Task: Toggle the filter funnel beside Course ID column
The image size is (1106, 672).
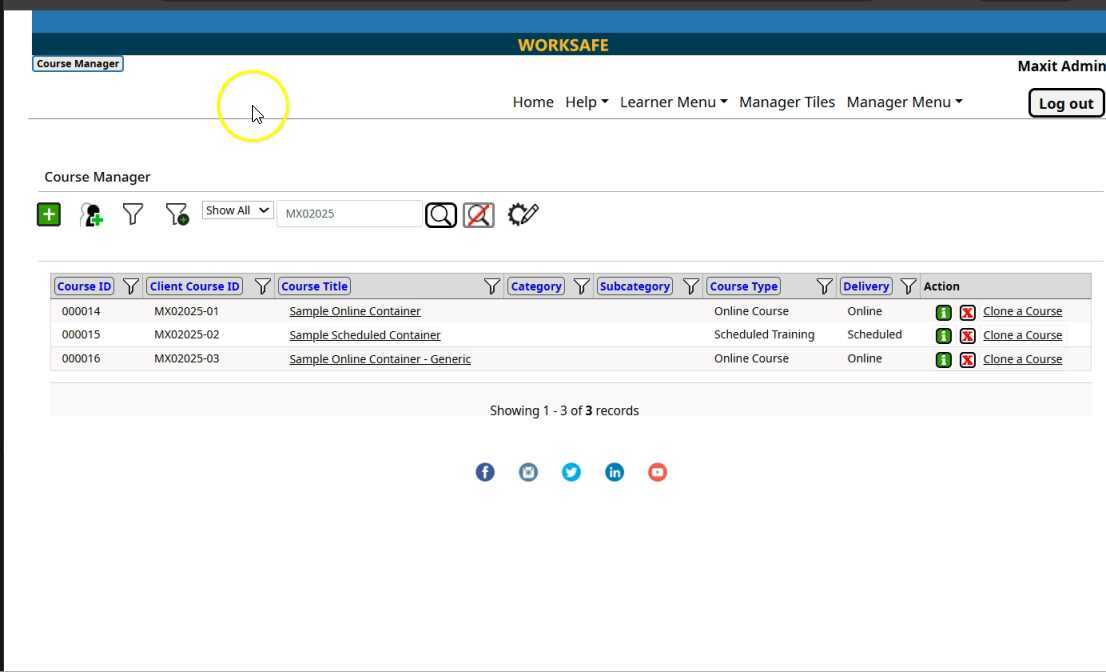Action: [x=131, y=287]
